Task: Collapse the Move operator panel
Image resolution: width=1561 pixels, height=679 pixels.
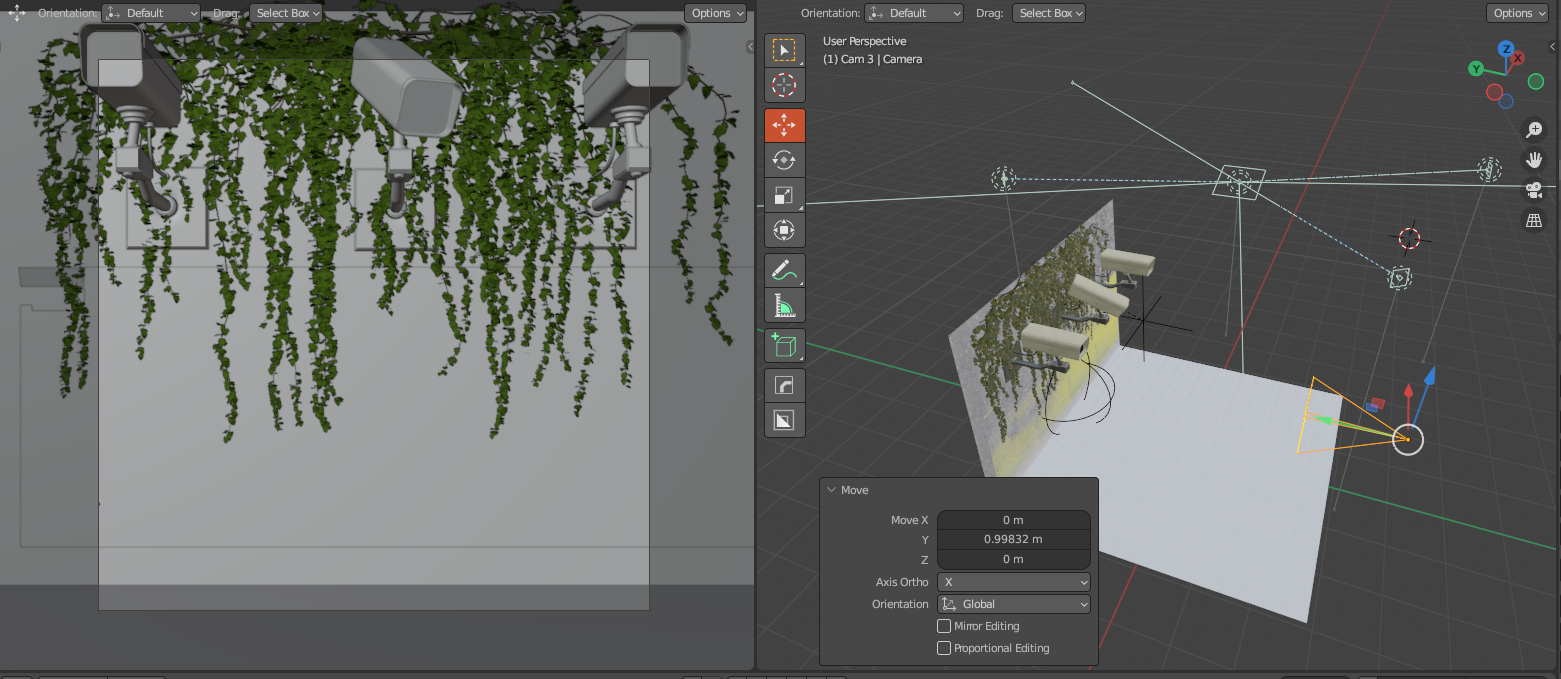Action: click(x=831, y=490)
